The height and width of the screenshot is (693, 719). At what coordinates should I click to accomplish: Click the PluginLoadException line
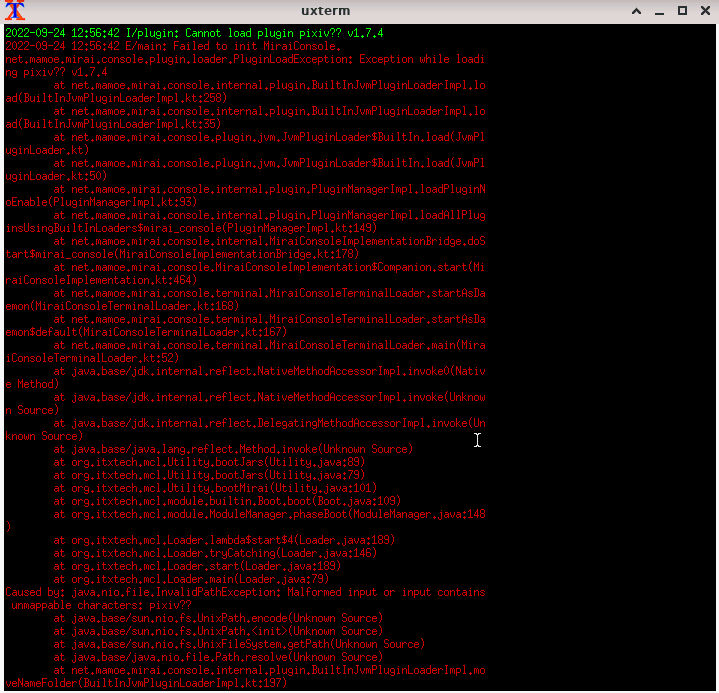click(x=245, y=59)
